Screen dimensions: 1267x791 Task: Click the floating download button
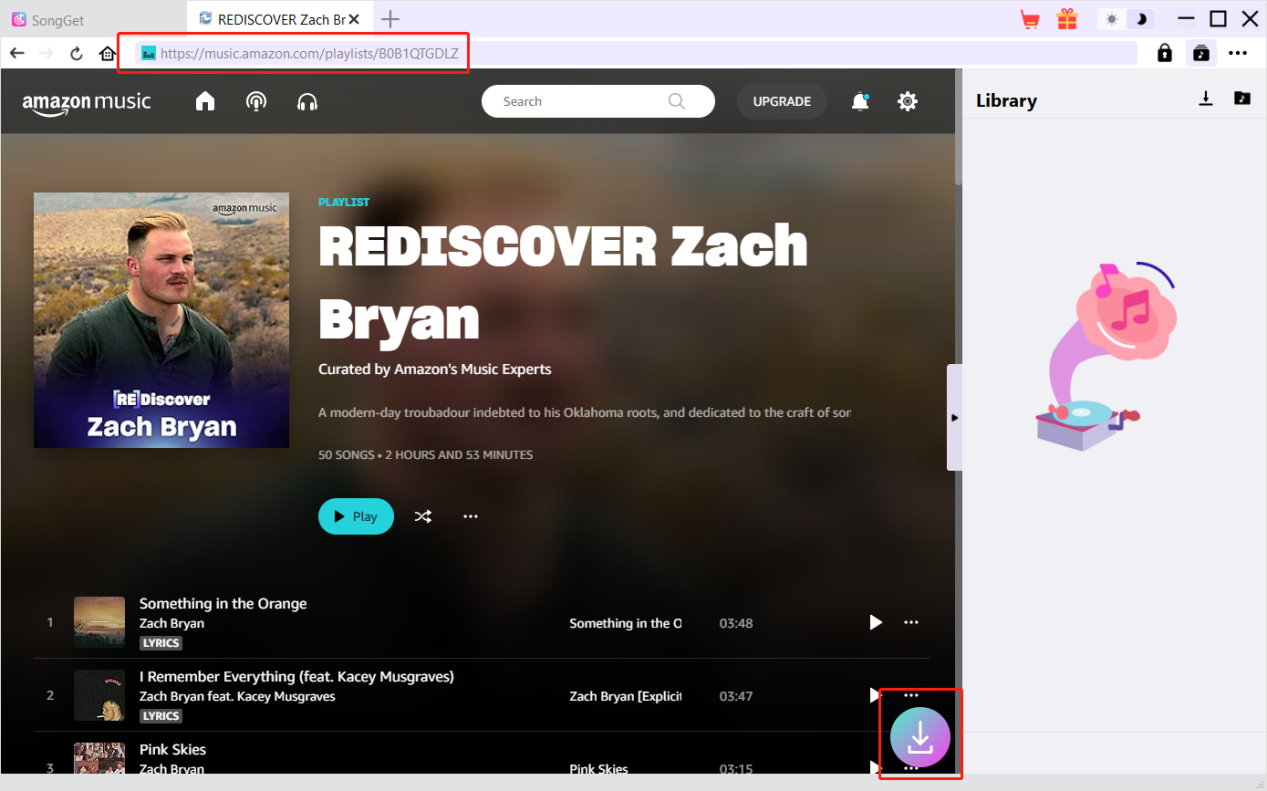(x=920, y=737)
